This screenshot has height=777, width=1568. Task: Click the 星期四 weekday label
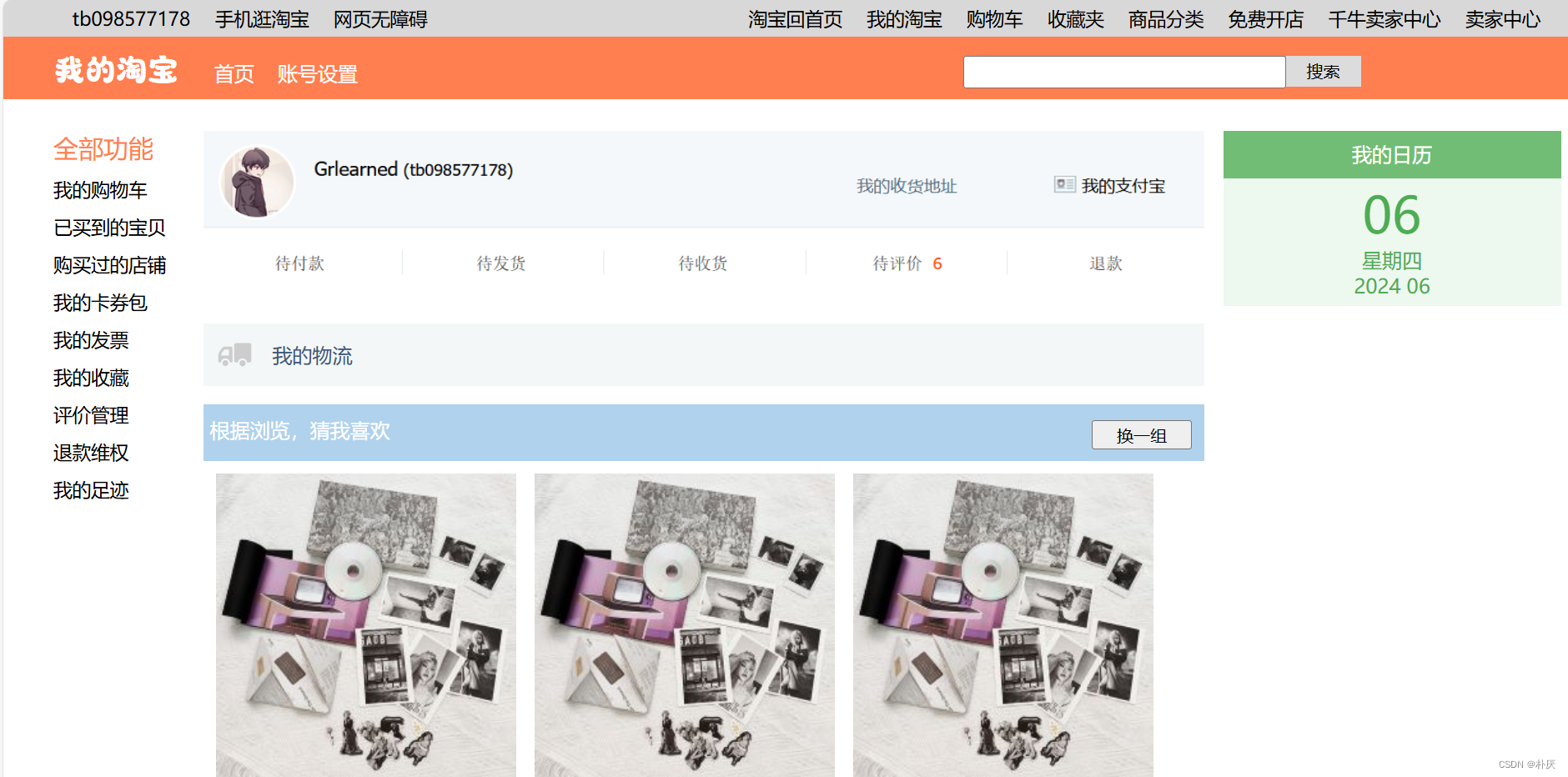1392,261
